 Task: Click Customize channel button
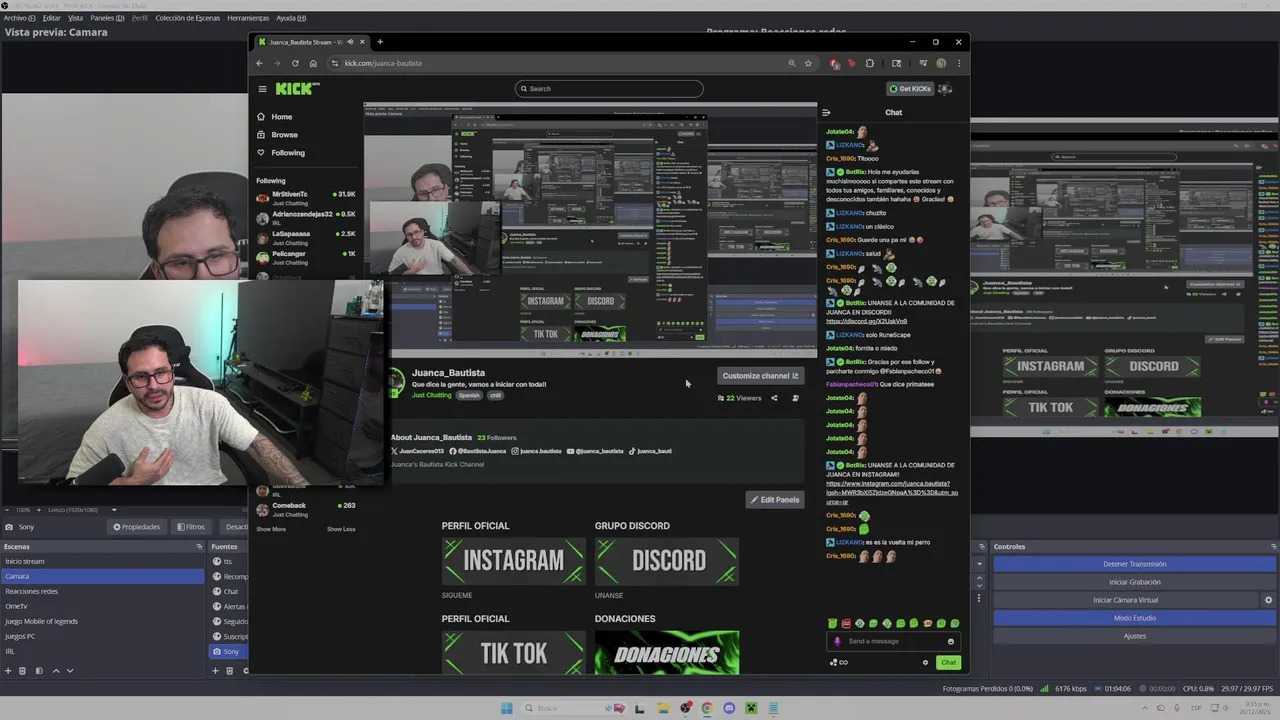(x=760, y=376)
